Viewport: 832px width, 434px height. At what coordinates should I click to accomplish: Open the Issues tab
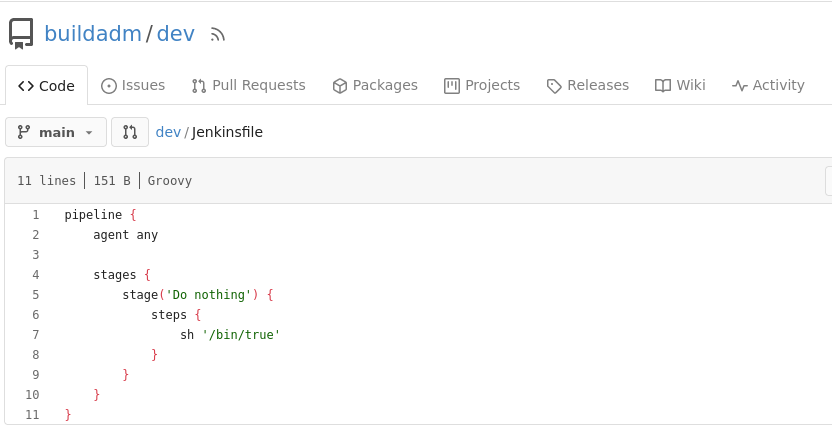[133, 86]
